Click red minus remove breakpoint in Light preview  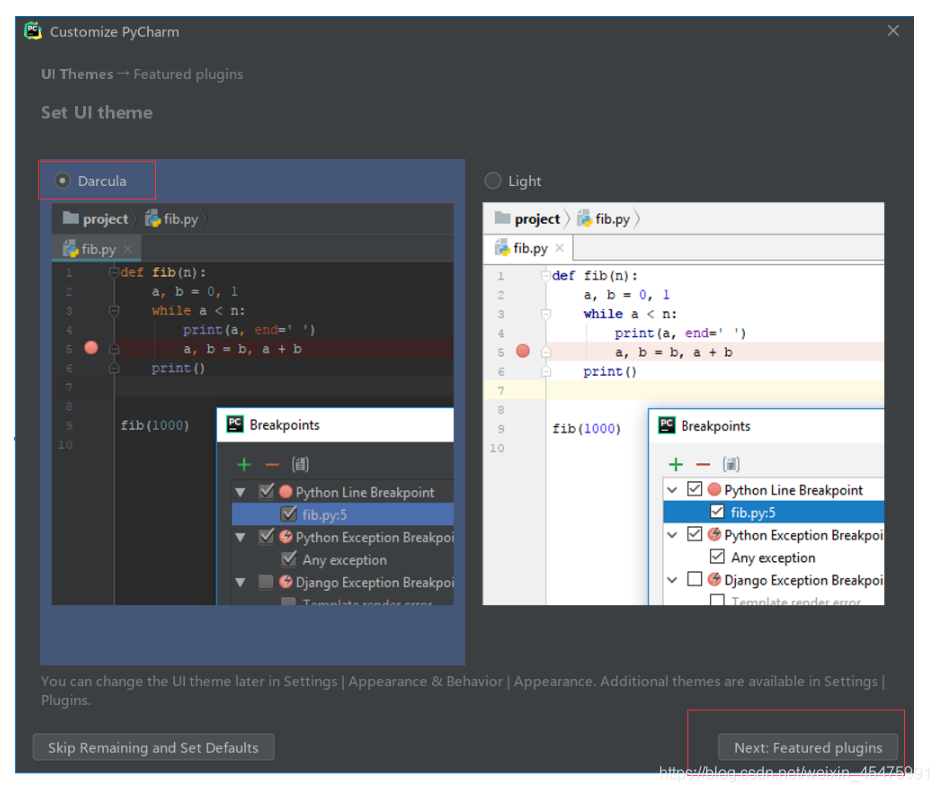click(703, 465)
